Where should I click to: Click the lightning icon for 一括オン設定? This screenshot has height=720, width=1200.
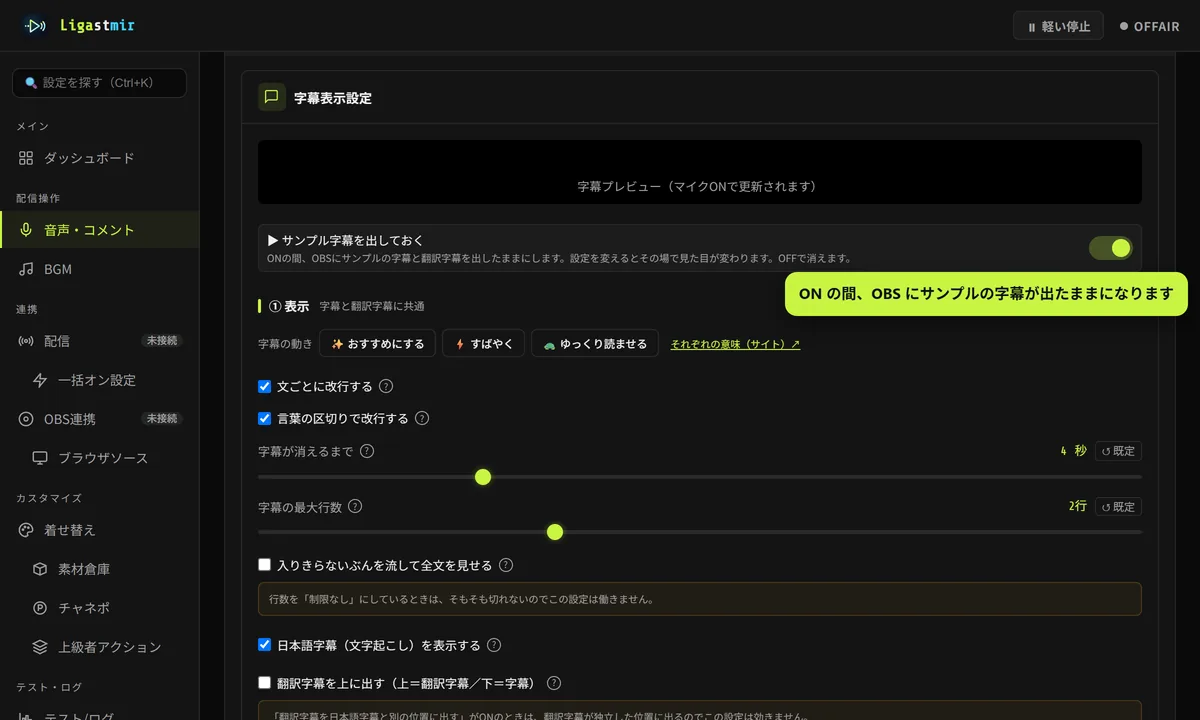point(40,380)
